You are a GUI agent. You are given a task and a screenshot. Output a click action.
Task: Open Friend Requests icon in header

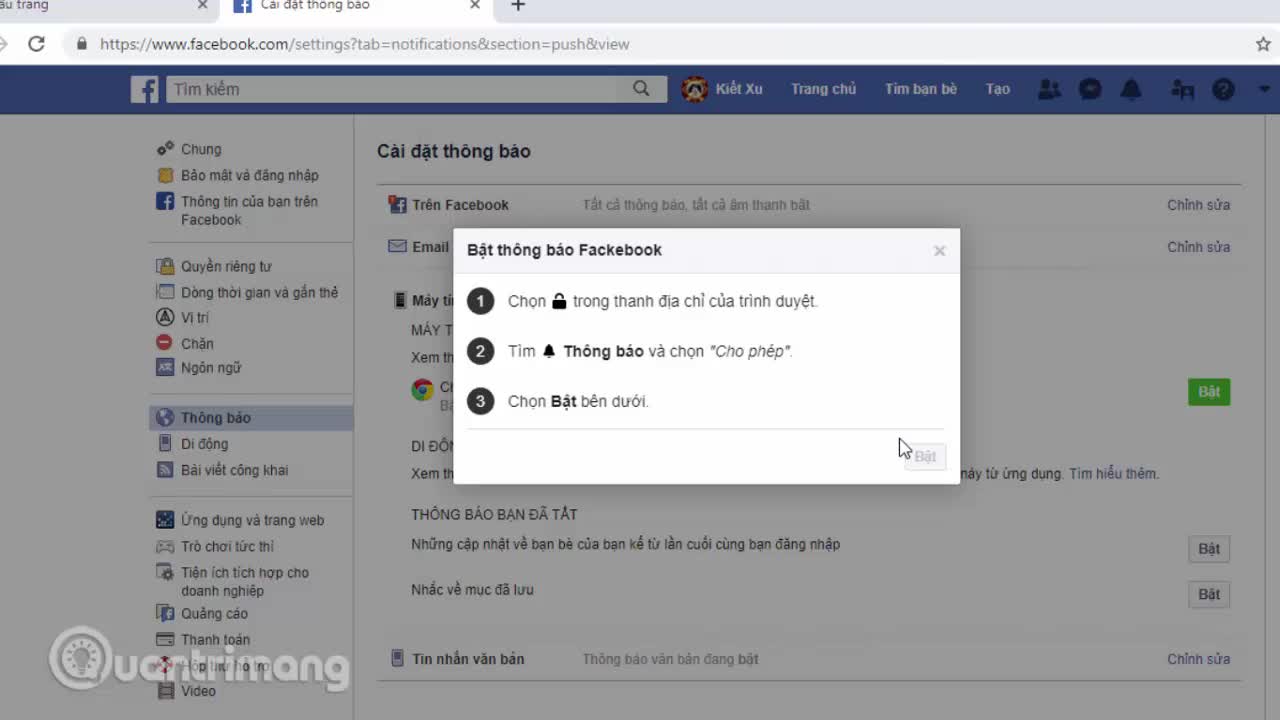click(1049, 89)
